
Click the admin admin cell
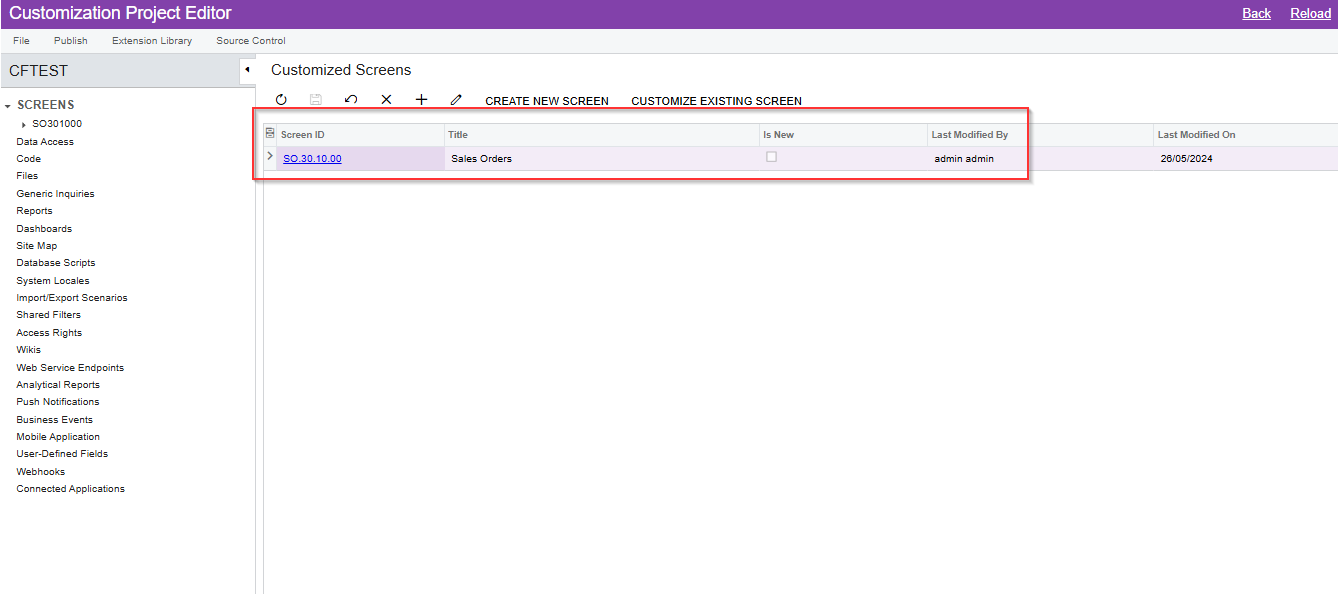coord(1040,158)
